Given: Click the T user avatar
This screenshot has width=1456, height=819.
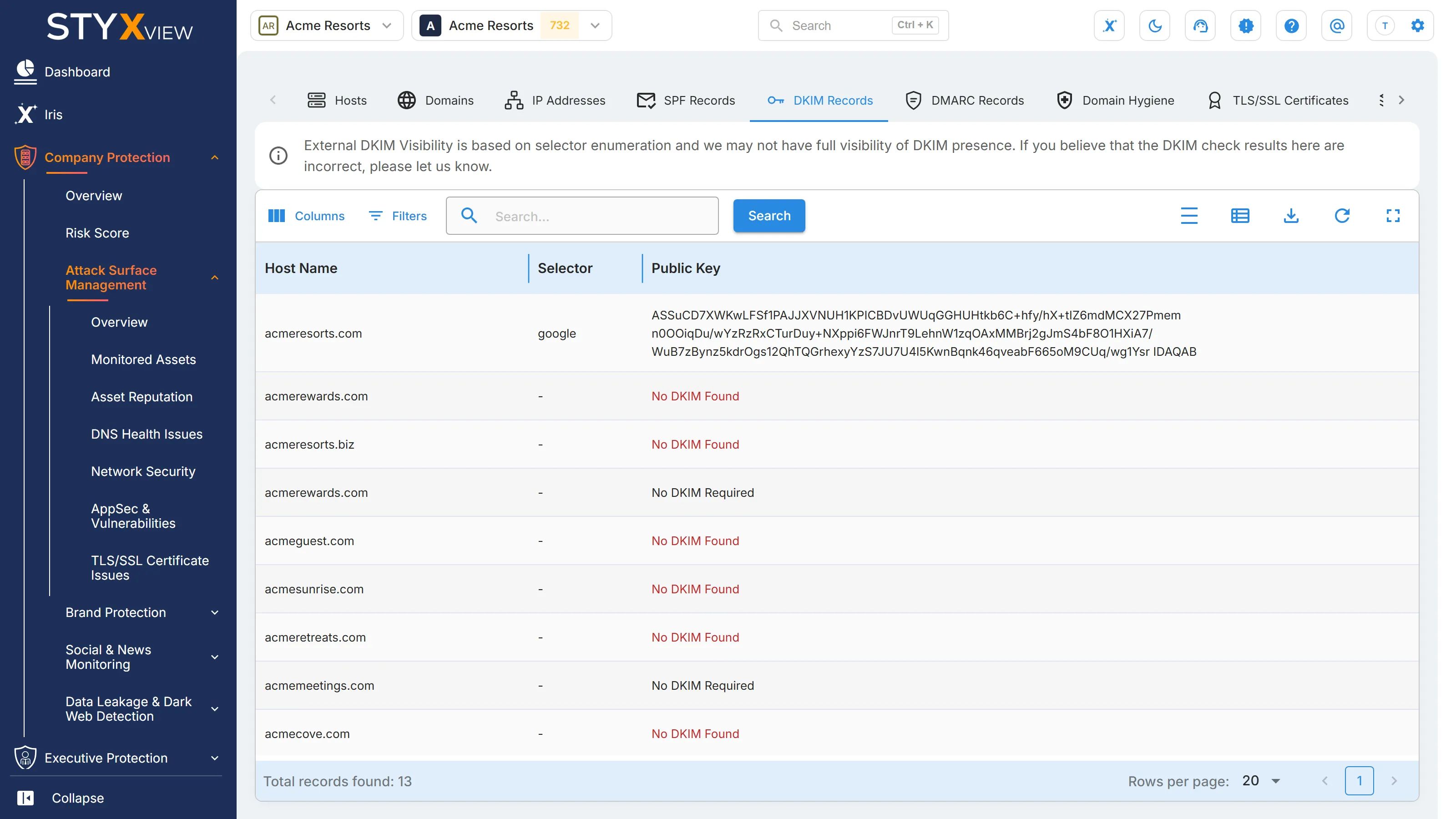Looking at the screenshot, I should pos(1384,25).
